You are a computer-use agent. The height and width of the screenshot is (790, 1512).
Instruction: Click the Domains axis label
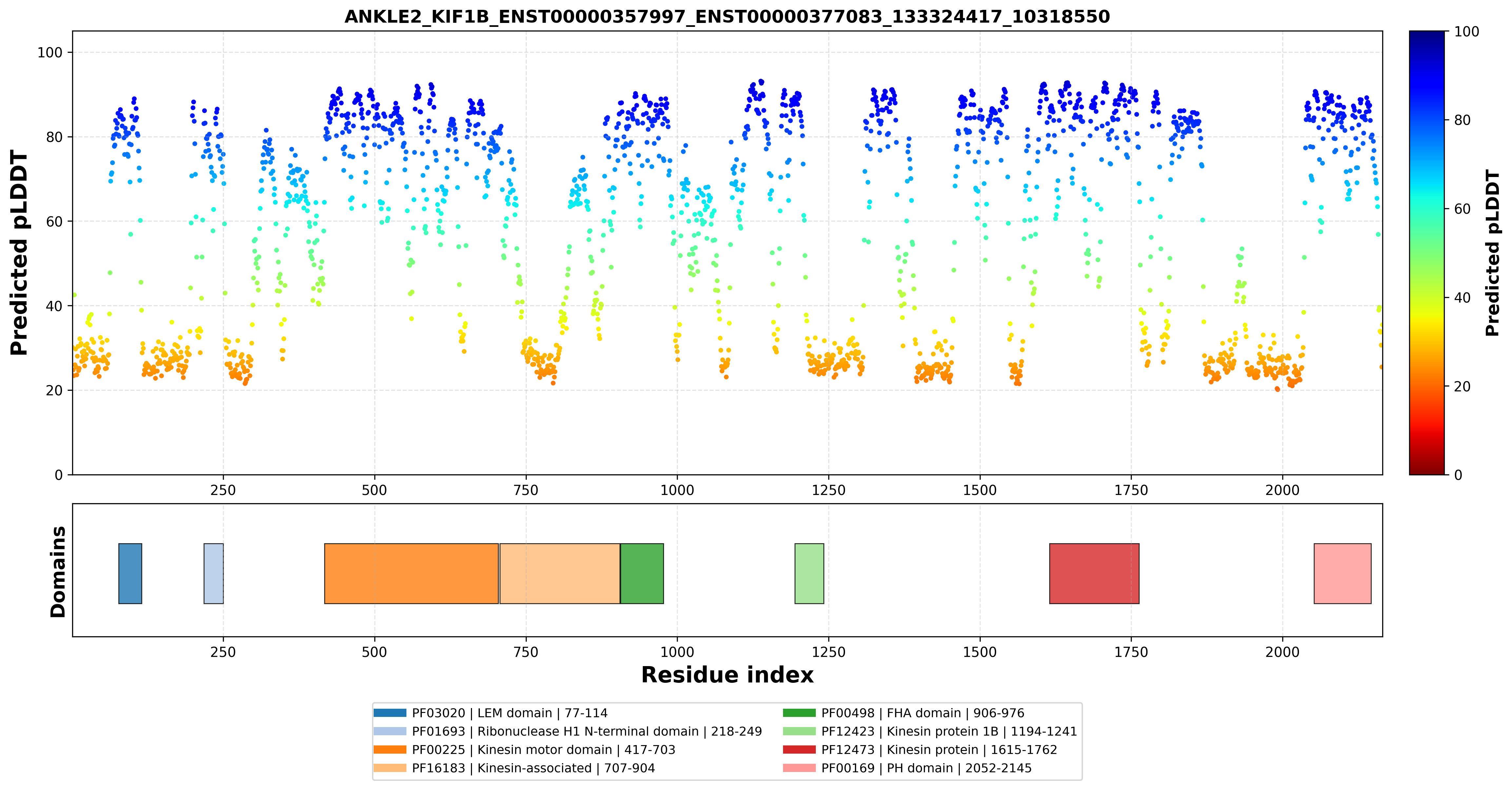tap(57, 572)
